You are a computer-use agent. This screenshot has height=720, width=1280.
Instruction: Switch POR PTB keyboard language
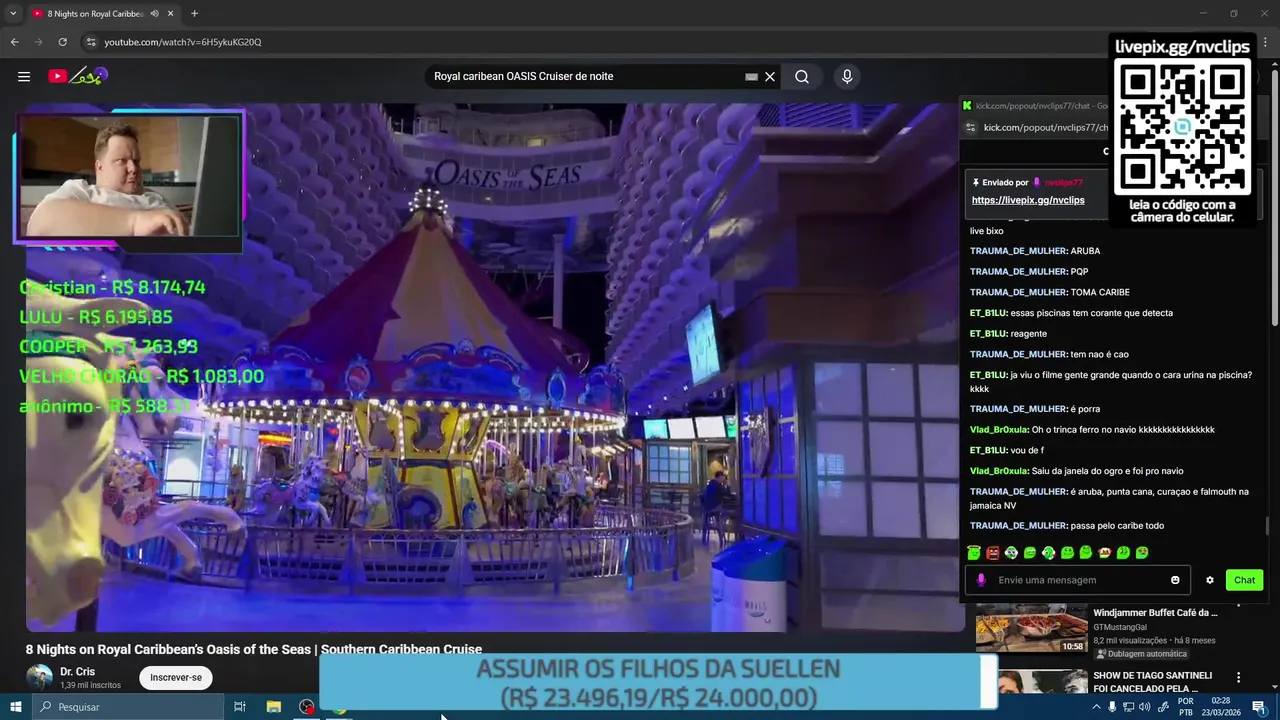[x=1186, y=707]
